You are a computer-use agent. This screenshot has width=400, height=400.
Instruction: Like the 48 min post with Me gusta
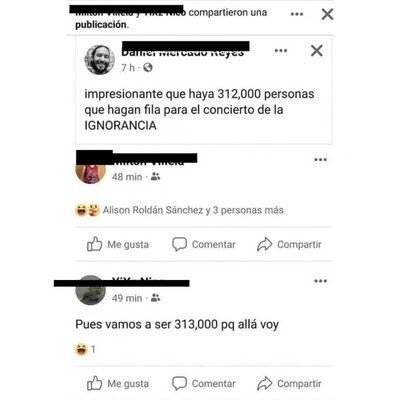118,244
